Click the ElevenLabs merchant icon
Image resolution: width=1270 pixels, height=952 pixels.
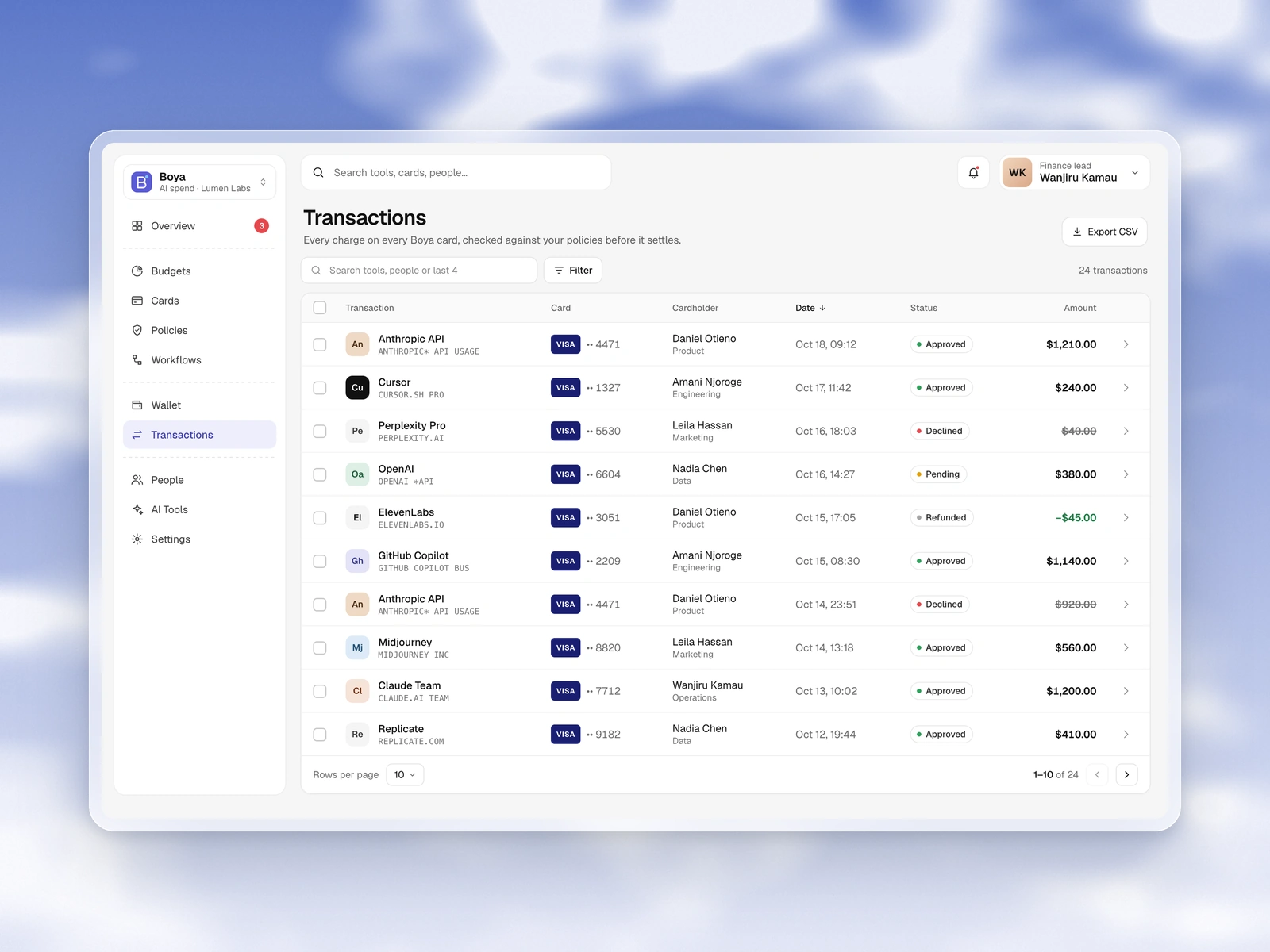(357, 518)
